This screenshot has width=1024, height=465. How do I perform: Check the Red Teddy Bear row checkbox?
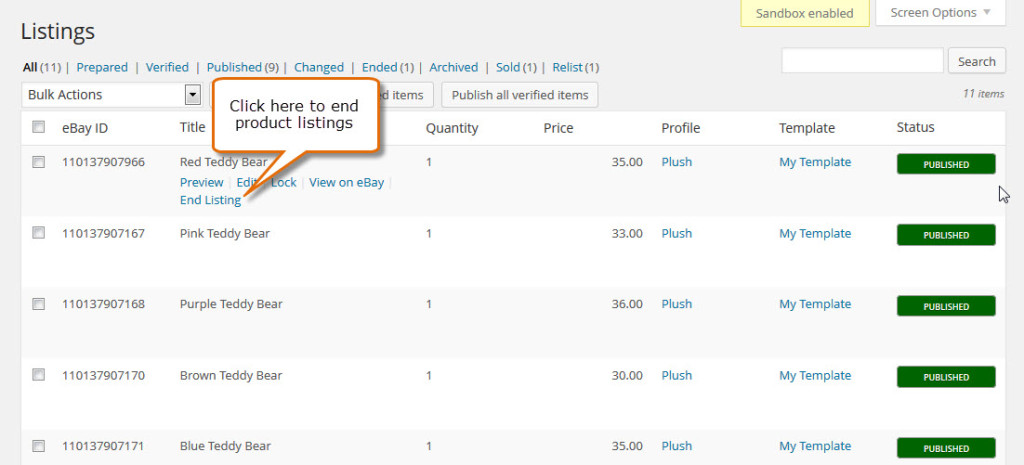(39, 162)
